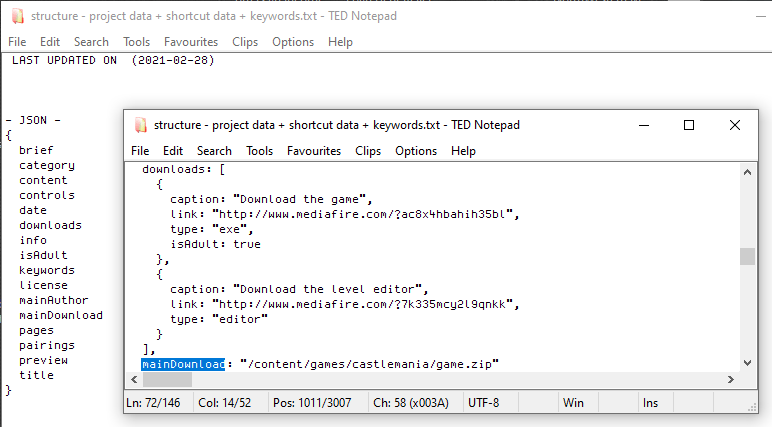Image resolution: width=772 pixels, height=427 pixels.
Task: Click the vertical scrollbar thumb in the front window
Action: [x=747, y=257]
